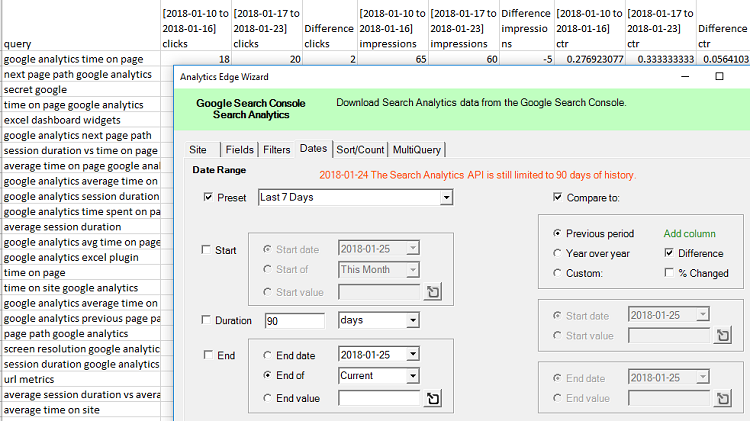Select 'time on site google analytics' cell
Screen dimensions: 750x421
pos(81,288)
